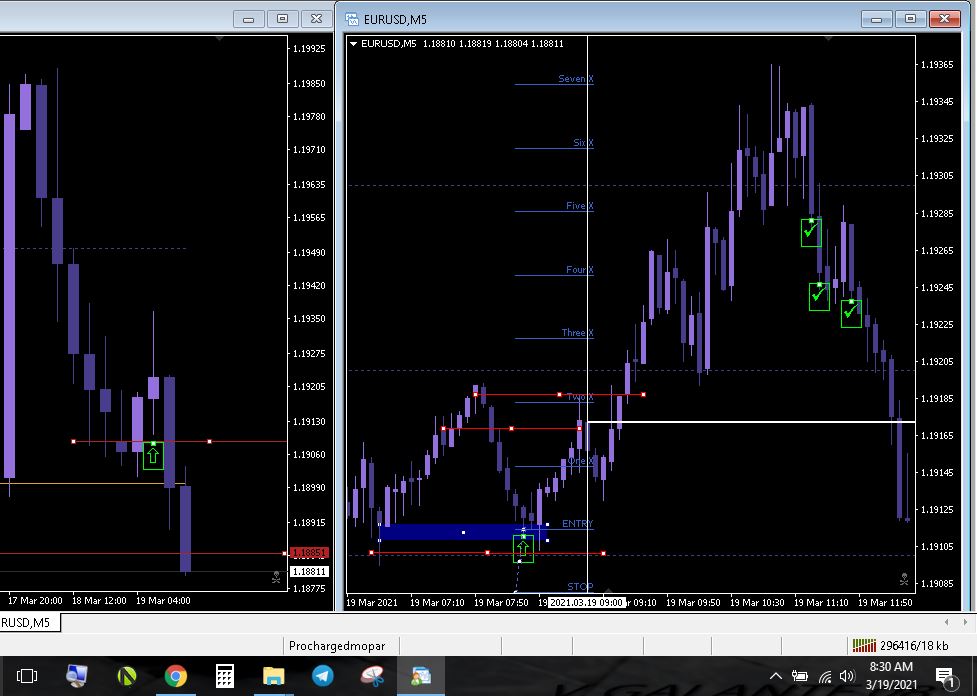Viewport: 977px width, 696px height.
Task: Open Telegram from the taskbar
Action: [x=323, y=676]
